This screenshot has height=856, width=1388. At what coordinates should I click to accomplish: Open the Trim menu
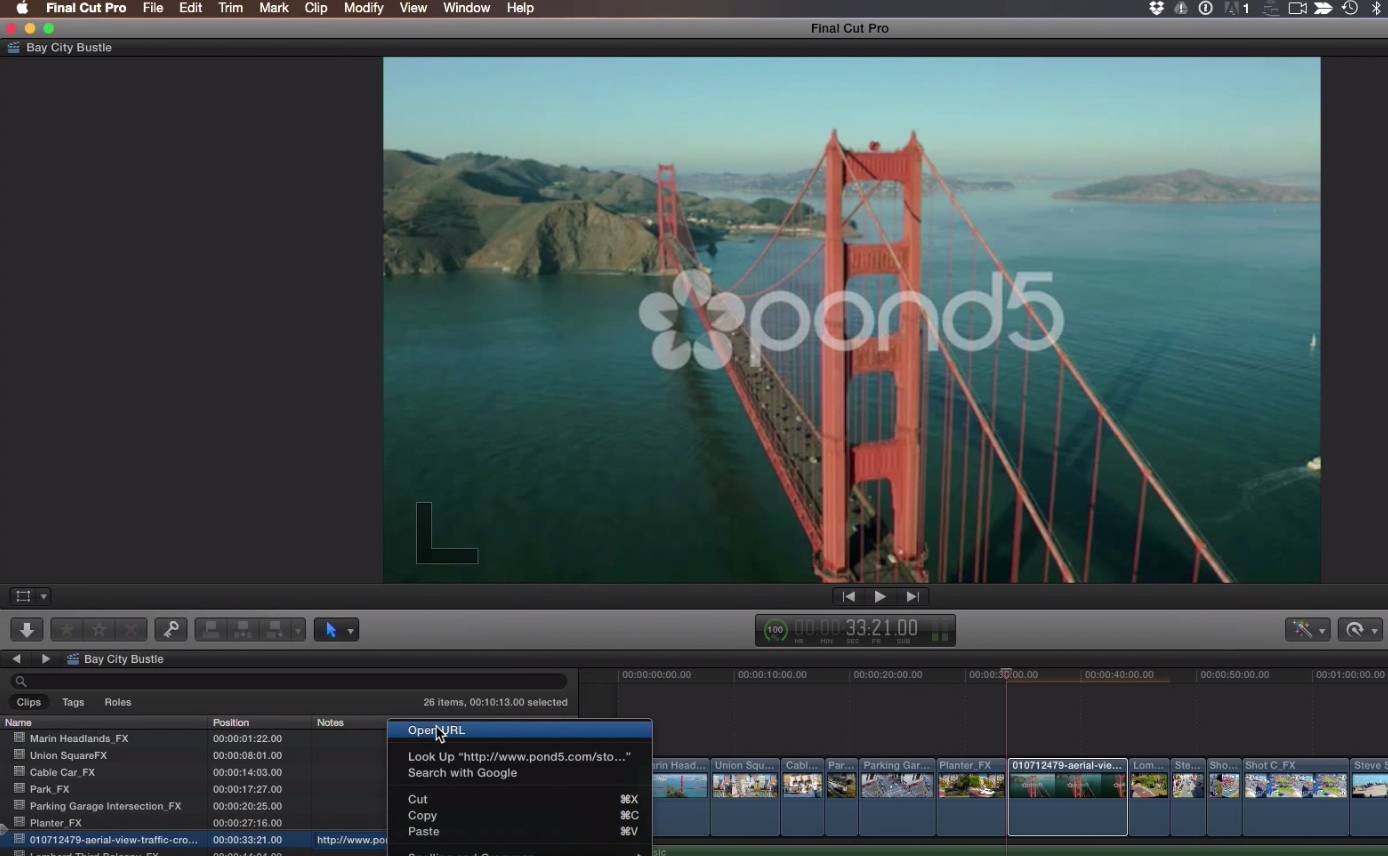[231, 8]
